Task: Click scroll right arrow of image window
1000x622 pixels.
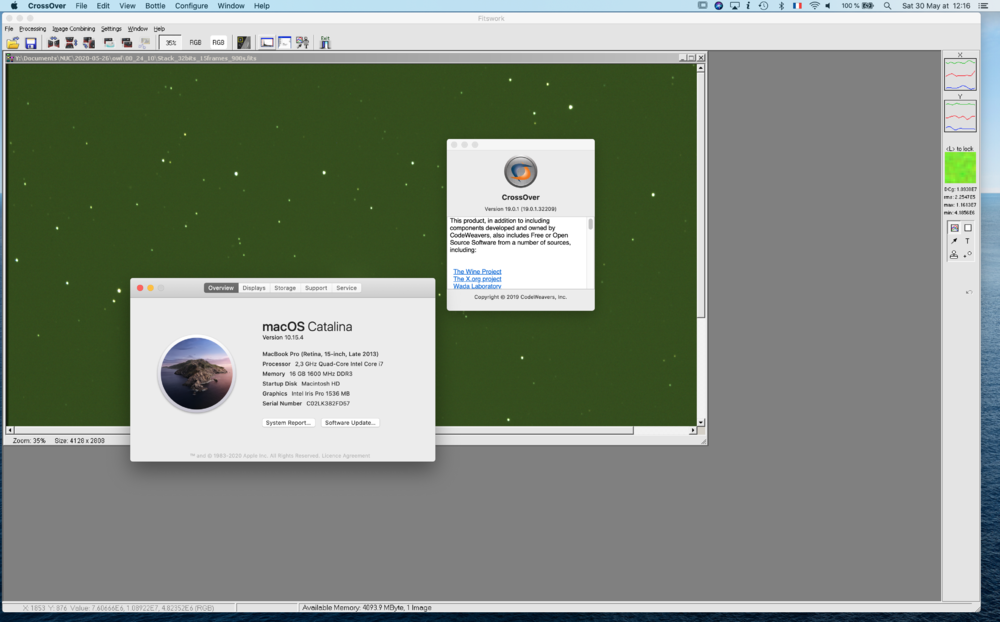Action: pyautogui.click(x=693, y=431)
